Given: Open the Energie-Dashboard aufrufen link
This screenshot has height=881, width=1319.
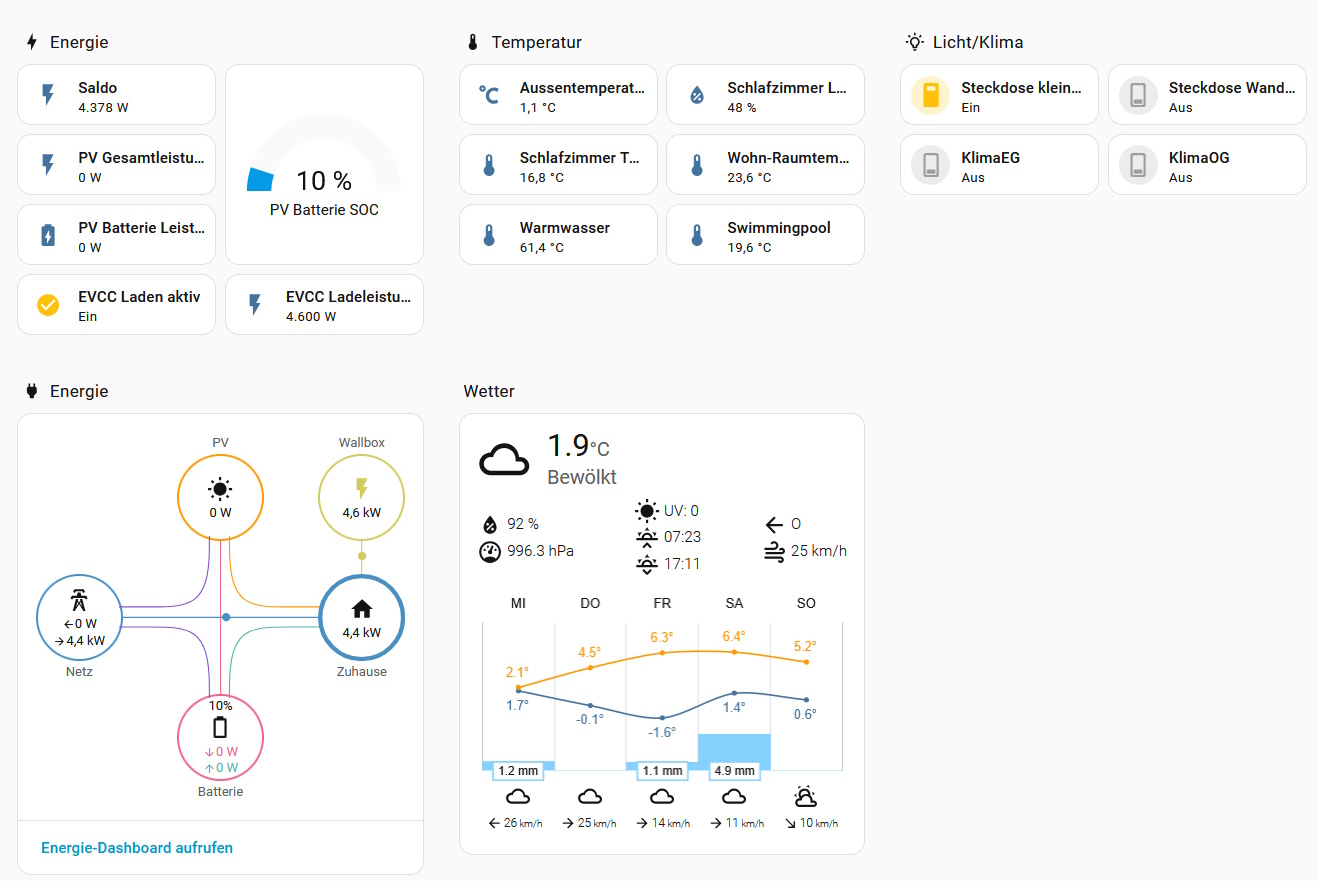Looking at the screenshot, I should tap(137, 848).
